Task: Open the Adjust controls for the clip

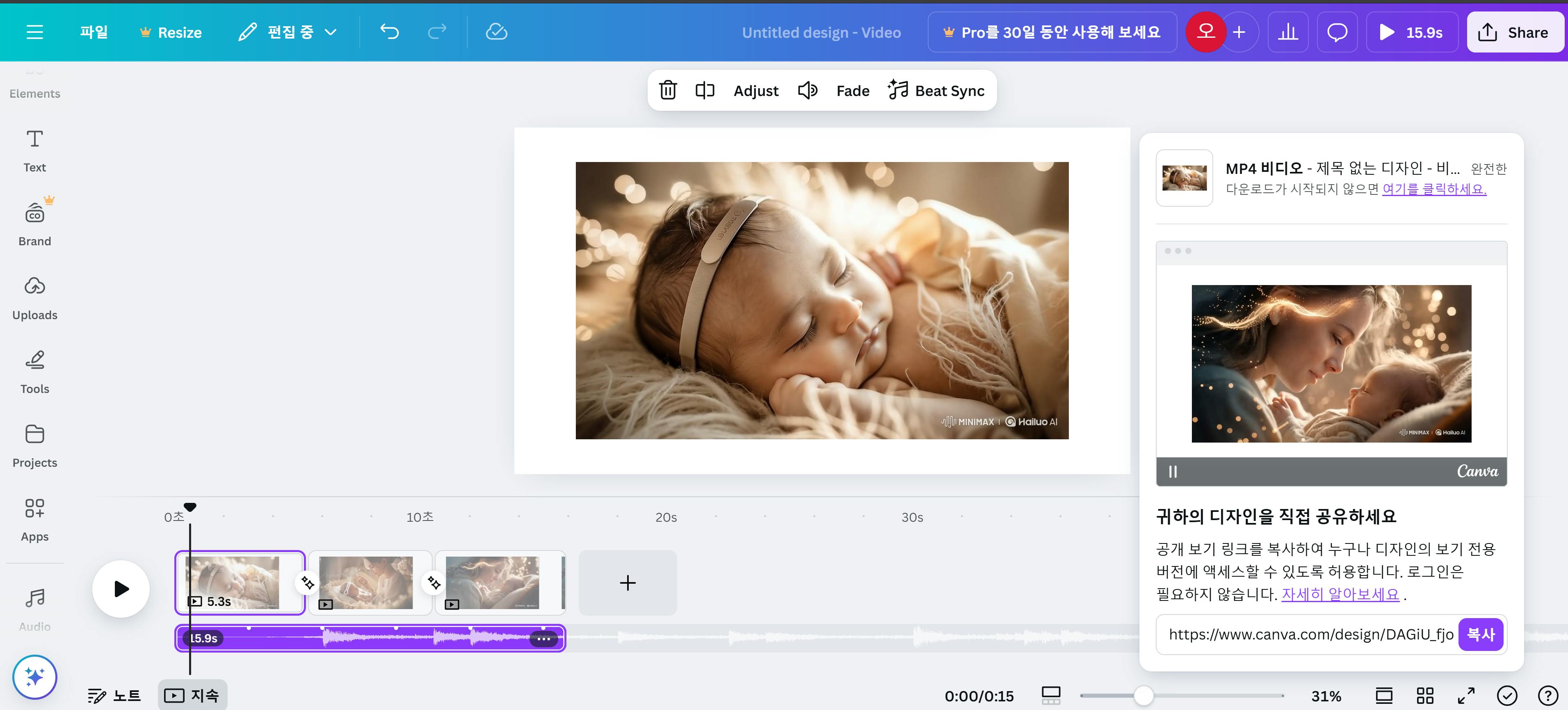Action: [755, 90]
